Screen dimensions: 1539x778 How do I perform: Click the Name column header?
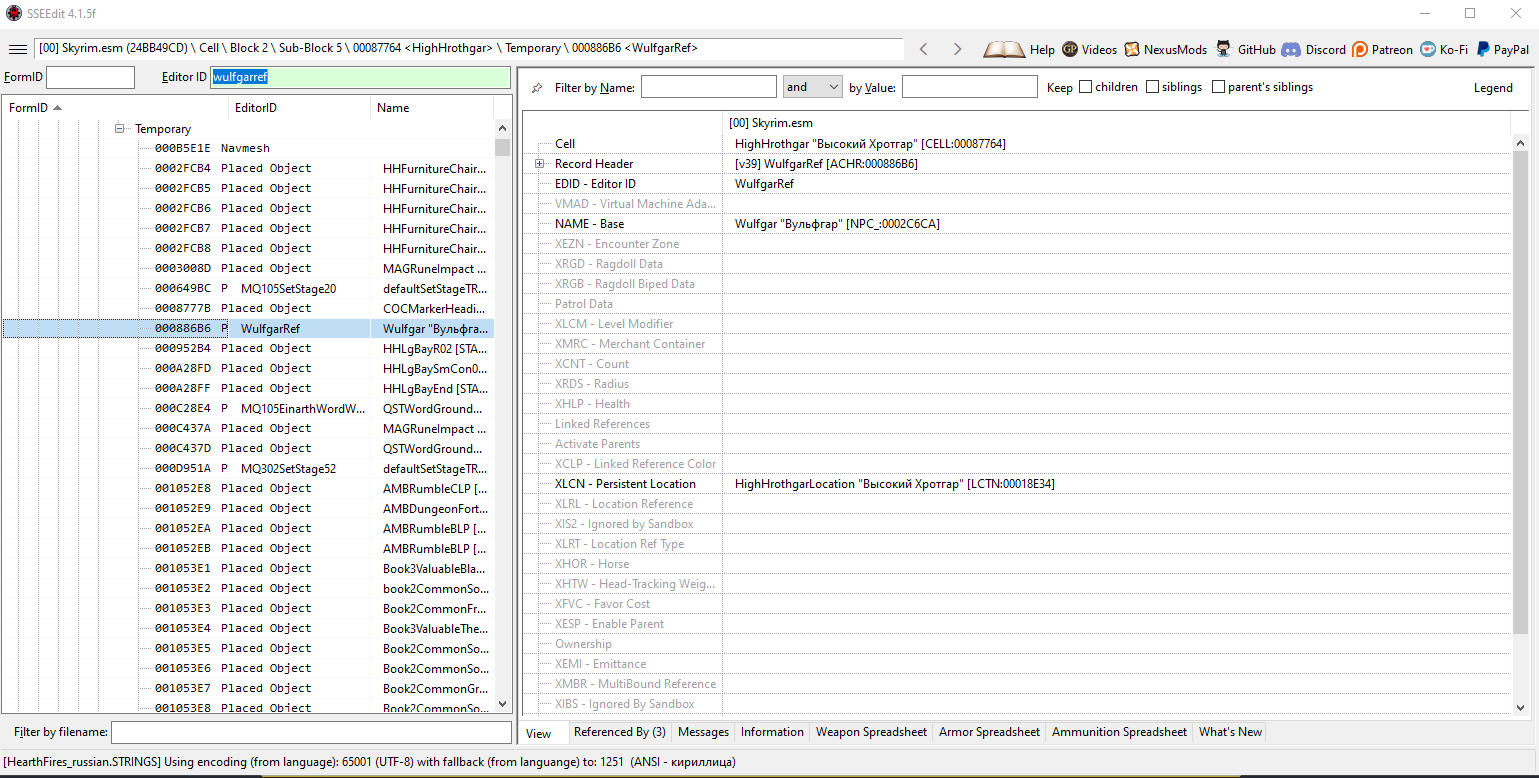(x=432, y=108)
